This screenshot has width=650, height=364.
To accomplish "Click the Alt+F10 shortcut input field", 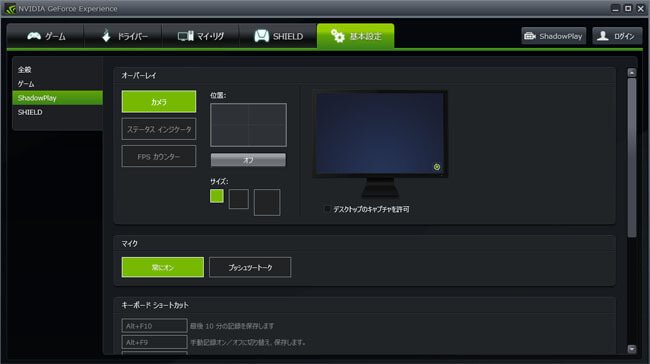I will tap(154, 326).
